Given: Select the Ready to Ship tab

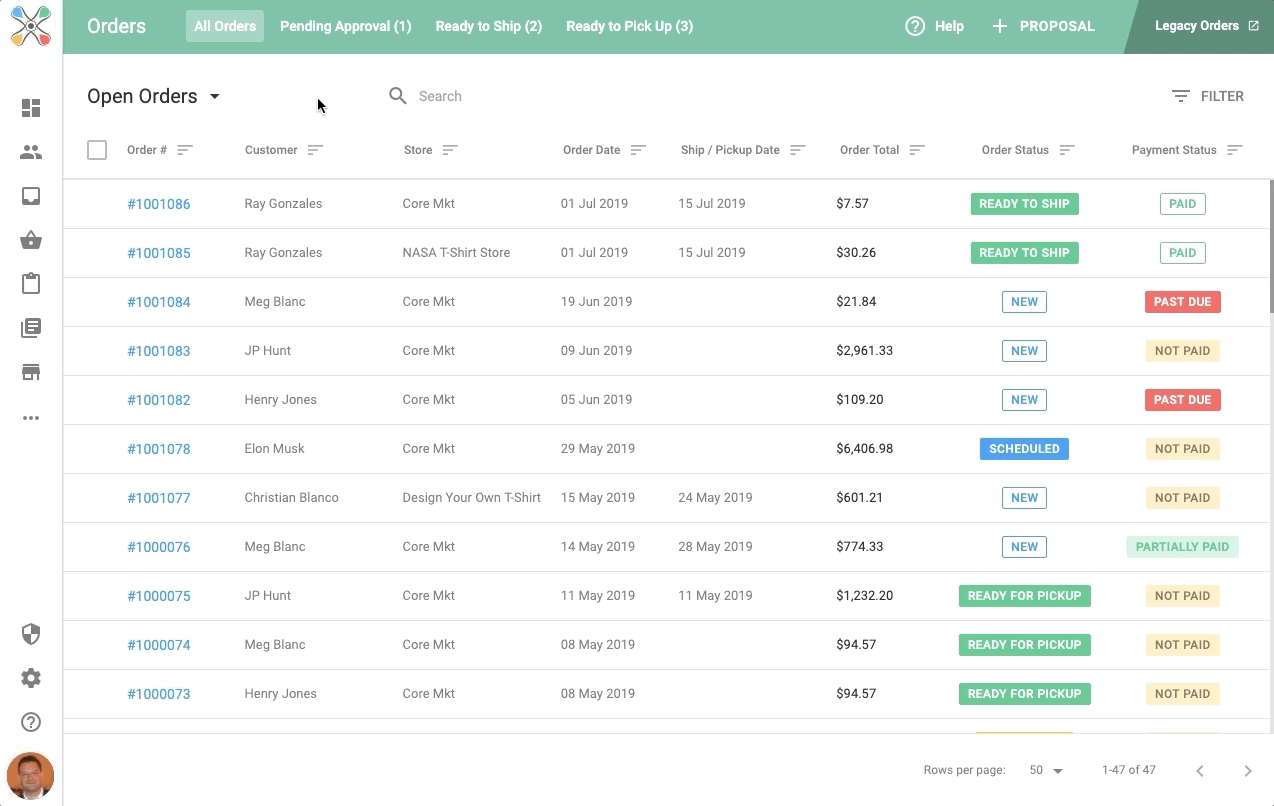Looking at the screenshot, I should tap(488, 26).
